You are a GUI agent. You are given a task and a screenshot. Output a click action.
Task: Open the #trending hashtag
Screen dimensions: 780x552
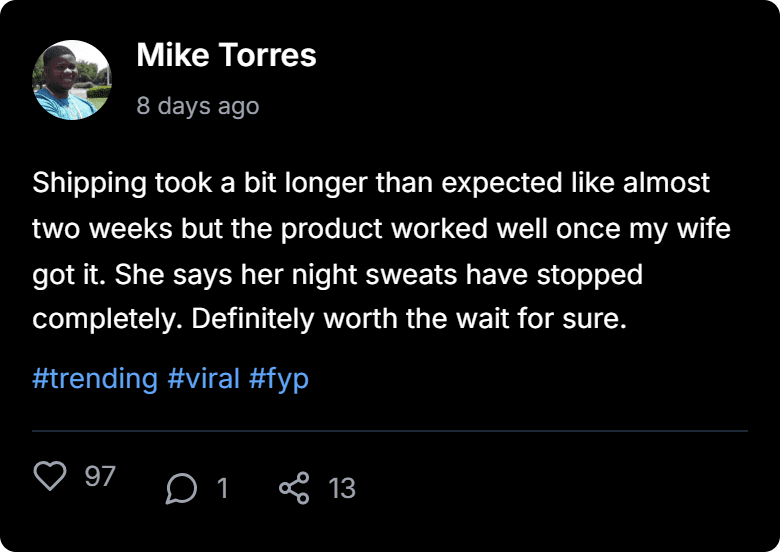[95, 379]
